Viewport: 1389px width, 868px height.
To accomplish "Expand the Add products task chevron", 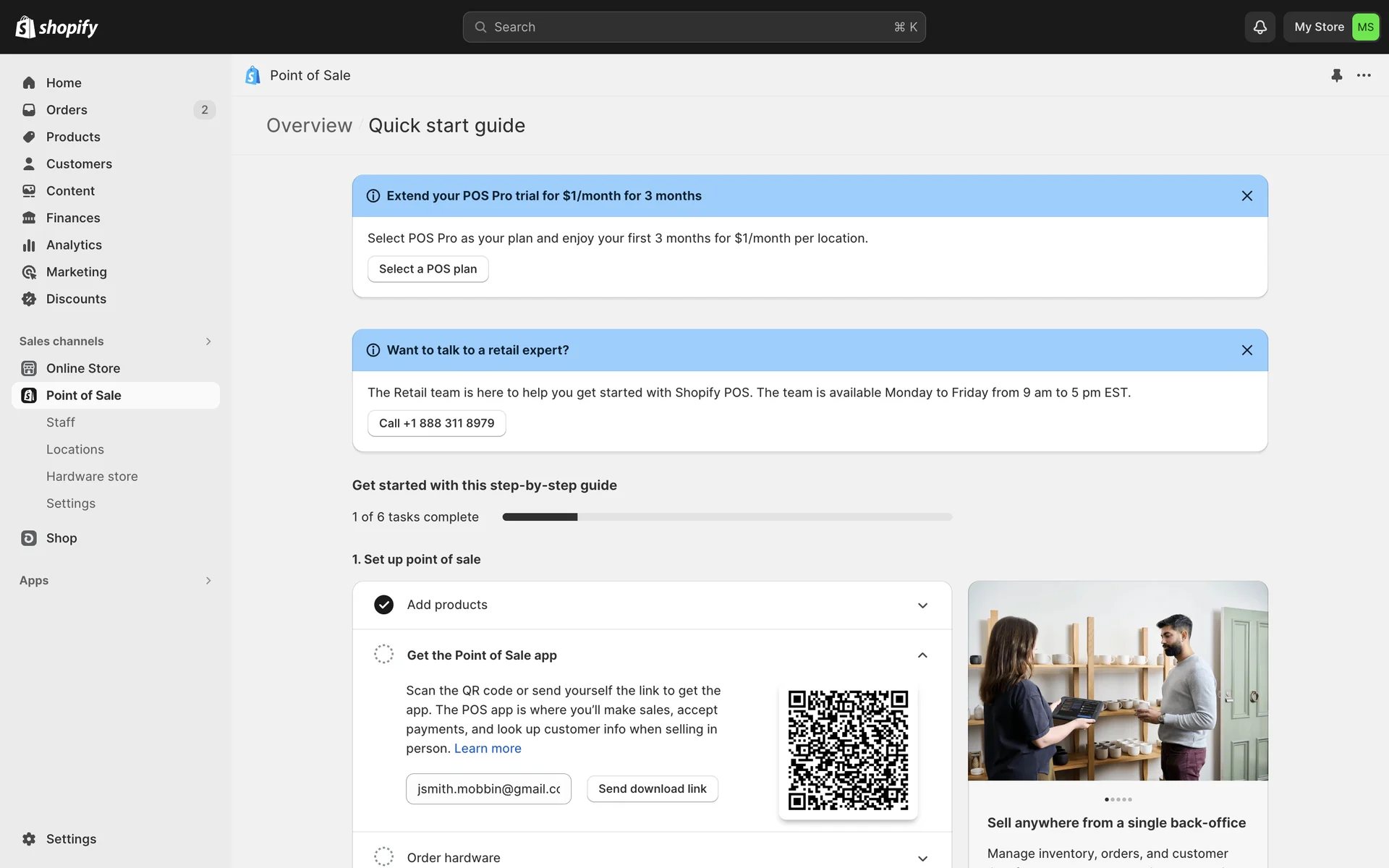I will click(922, 605).
